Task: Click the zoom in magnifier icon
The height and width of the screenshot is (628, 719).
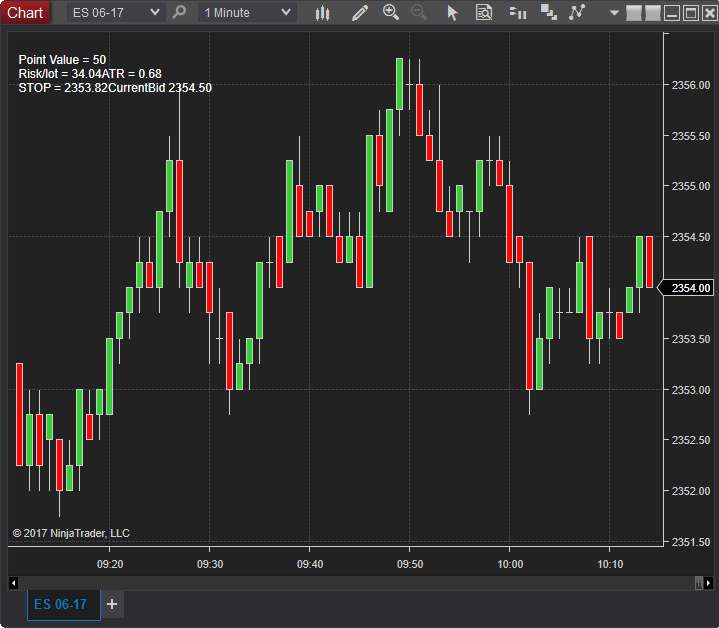Action: (391, 12)
